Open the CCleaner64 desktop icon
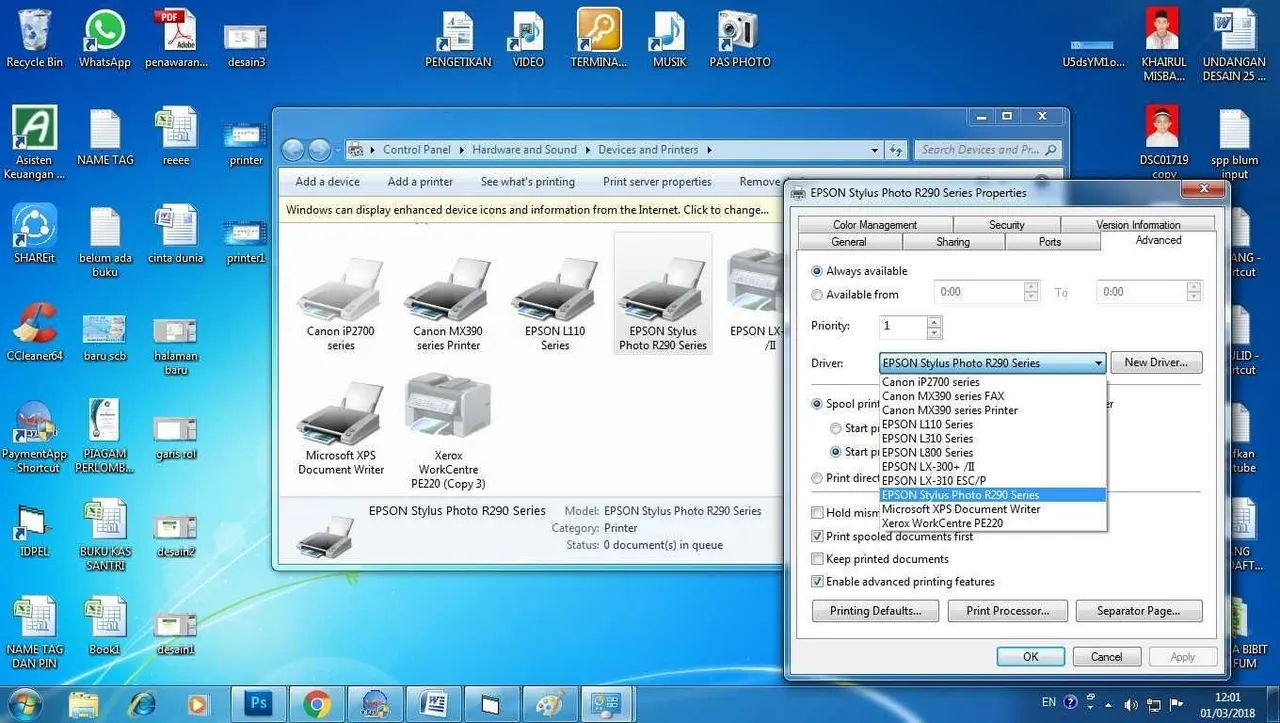Viewport: 1280px width, 723px height. 35,332
